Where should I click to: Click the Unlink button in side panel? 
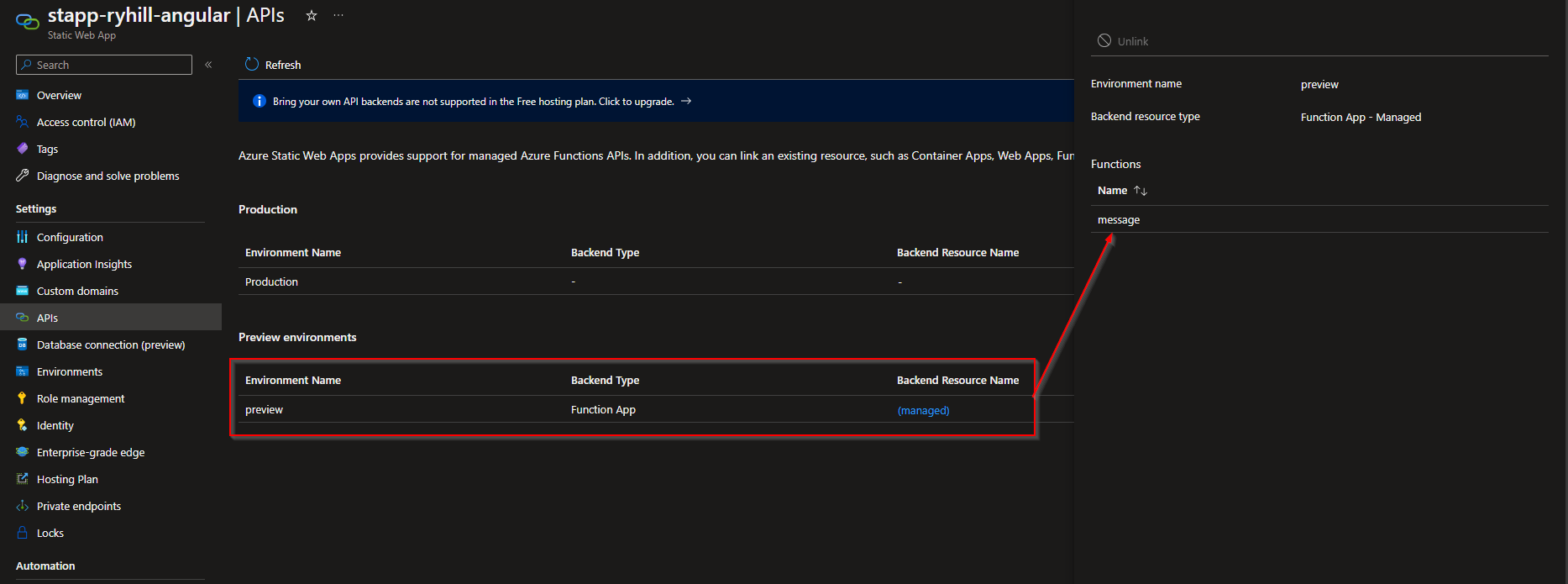[x=1123, y=41]
